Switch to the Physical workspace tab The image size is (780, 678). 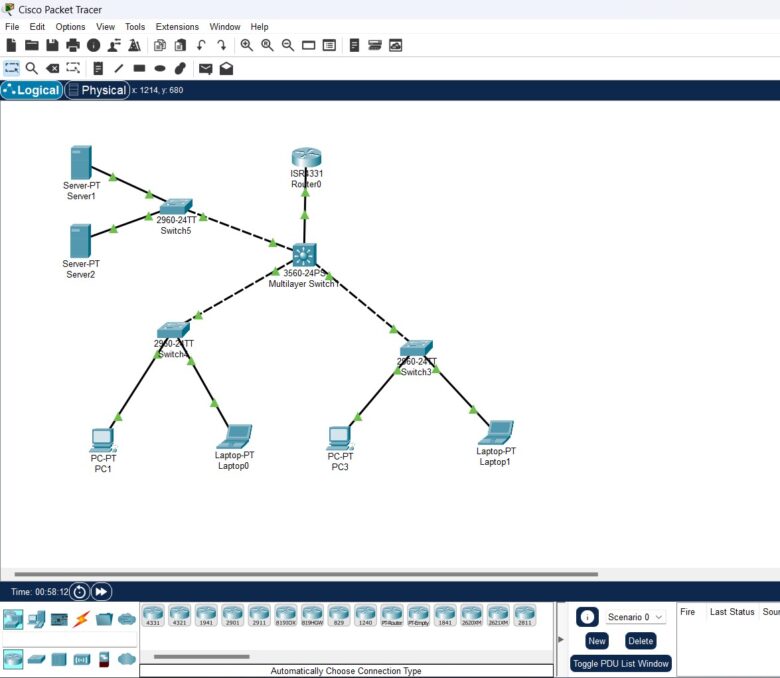(x=97, y=90)
